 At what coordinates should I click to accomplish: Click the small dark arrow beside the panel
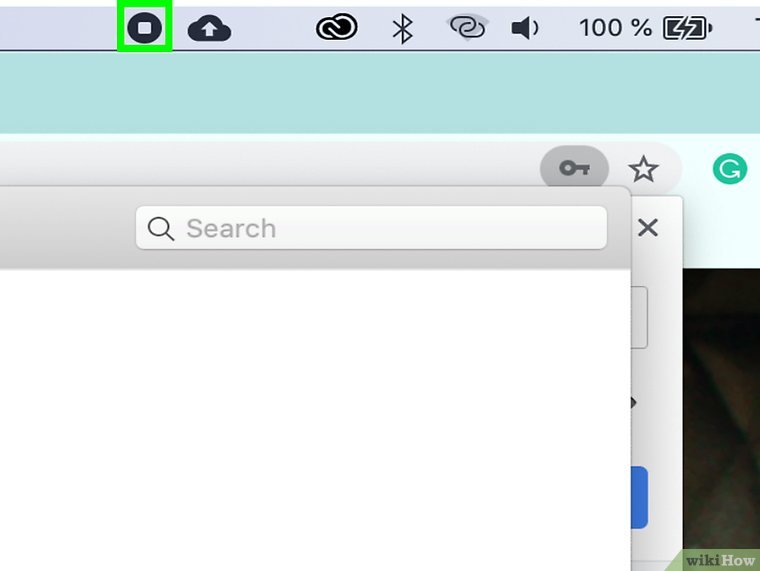[633, 402]
